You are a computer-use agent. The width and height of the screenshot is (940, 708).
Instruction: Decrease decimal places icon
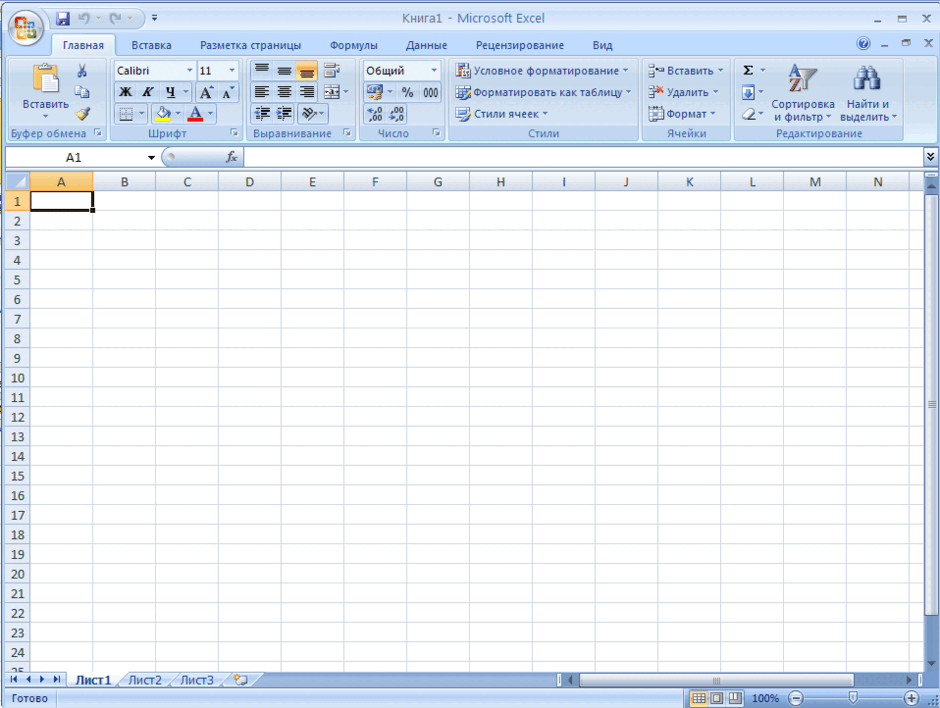pos(396,114)
